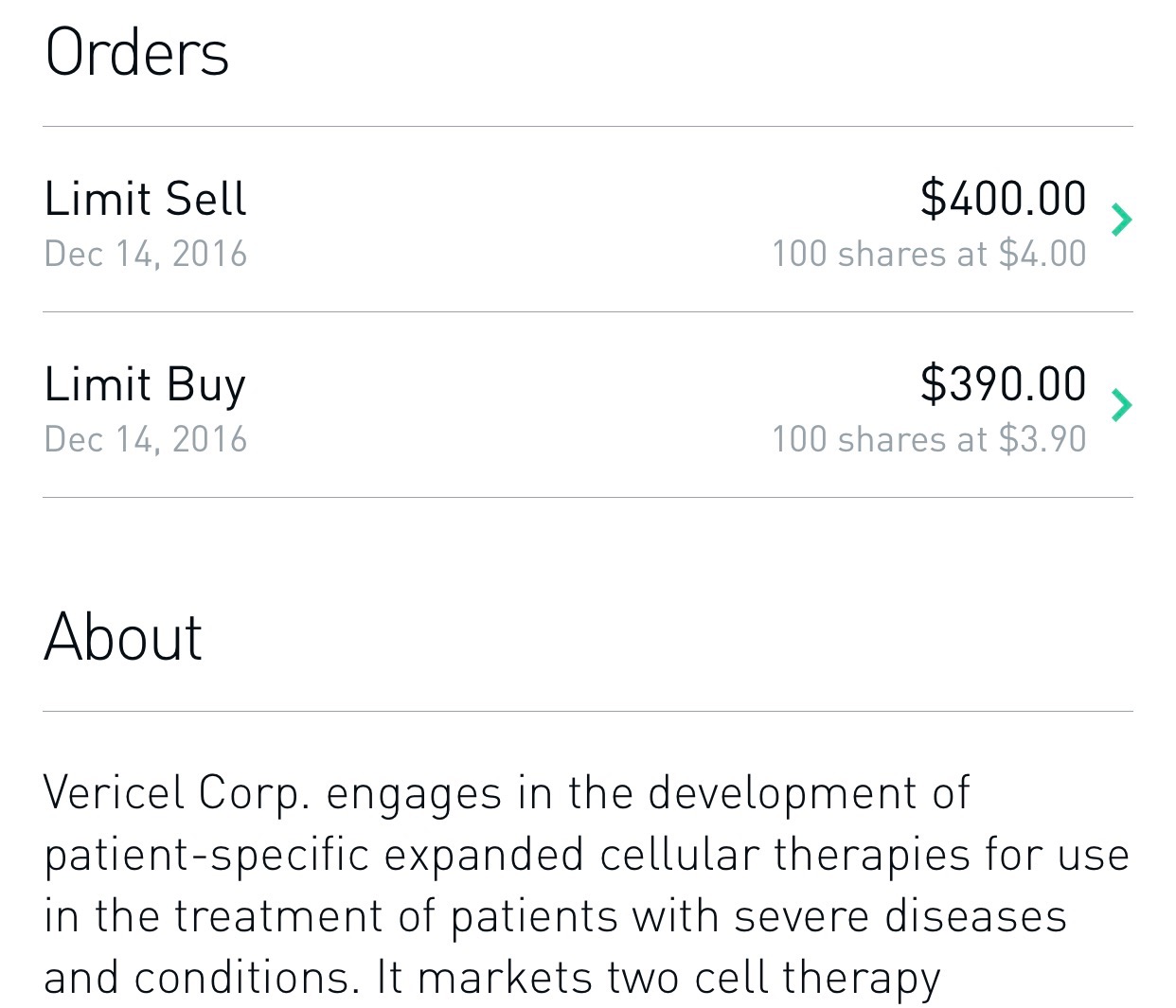Open the Limit Buy order
1176x1008 pixels.
[145, 384]
